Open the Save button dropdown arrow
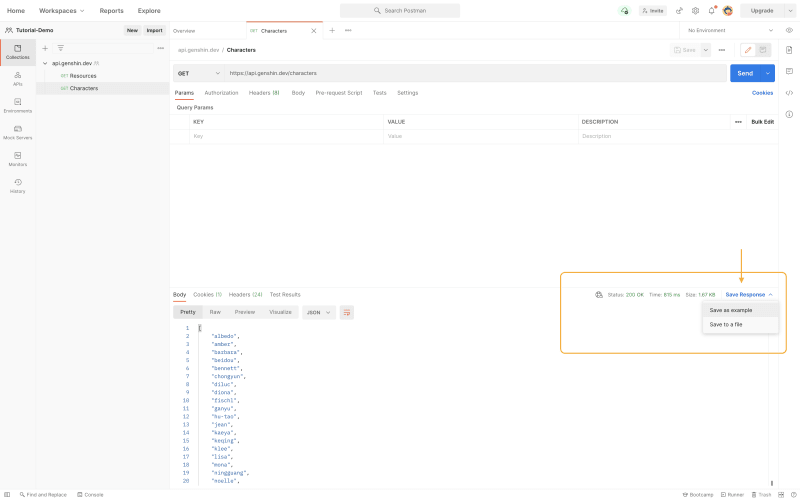 (706, 50)
